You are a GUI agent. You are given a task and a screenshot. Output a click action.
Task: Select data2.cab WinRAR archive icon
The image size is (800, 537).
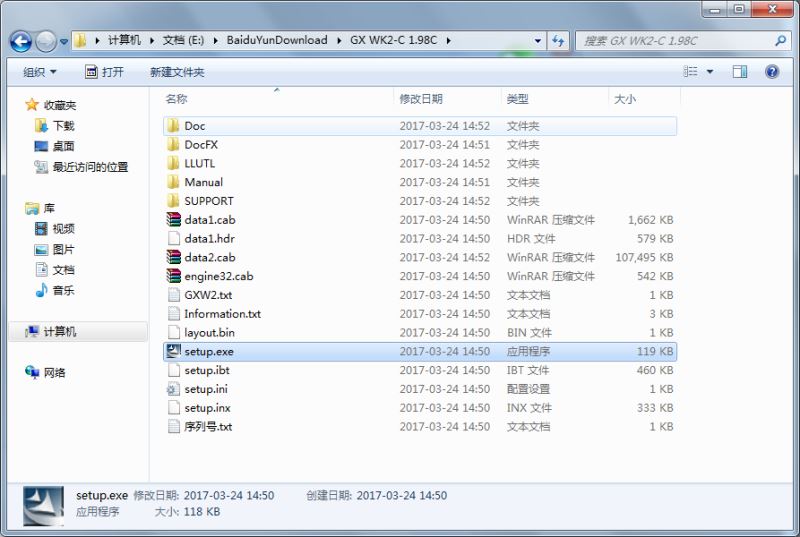pos(173,257)
